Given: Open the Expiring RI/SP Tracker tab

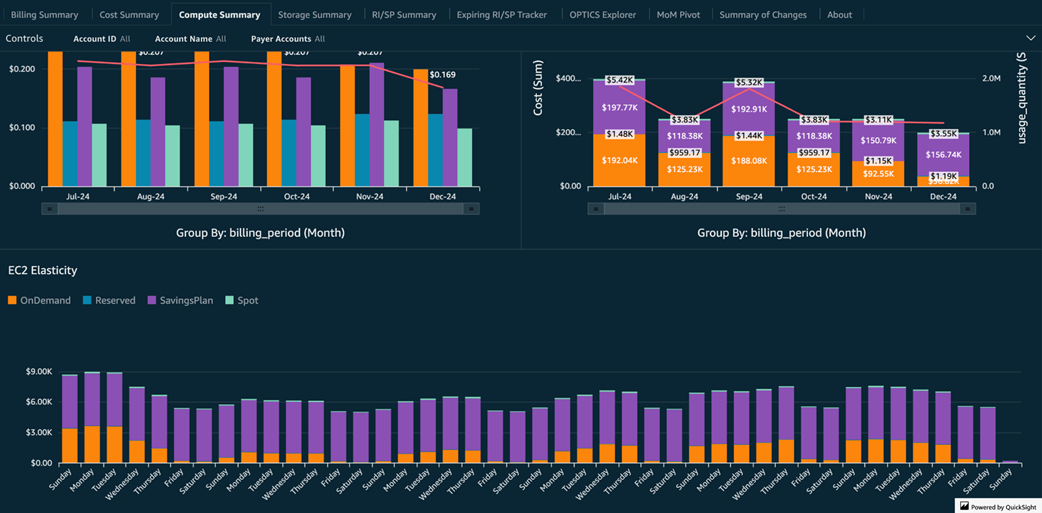Looking at the screenshot, I should [x=501, y=15].
